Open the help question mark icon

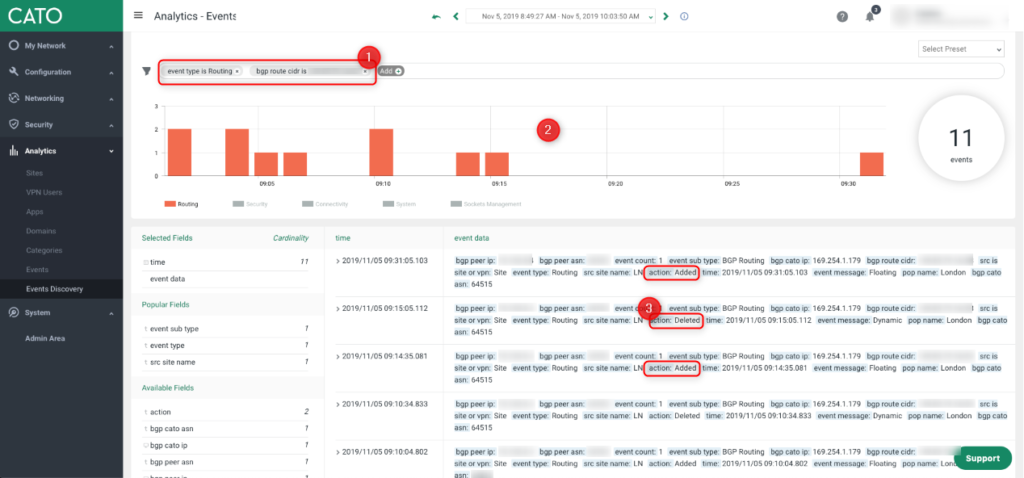(842, 17)
